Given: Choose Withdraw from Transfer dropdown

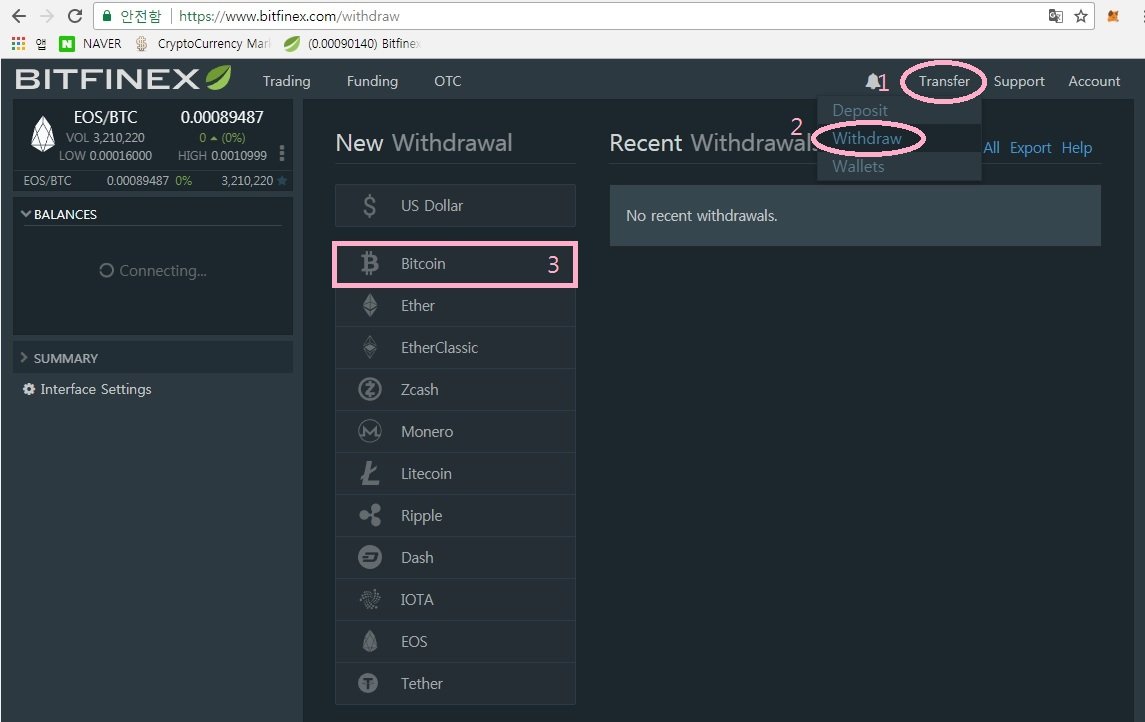Looking at the screenshot, I should coord(899,138).
